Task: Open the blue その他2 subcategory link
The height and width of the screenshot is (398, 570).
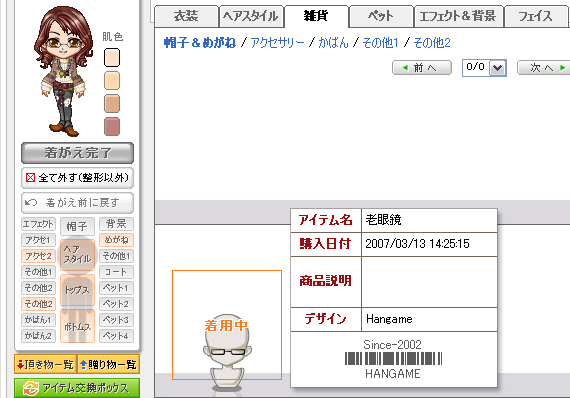Action: (432, 43)
